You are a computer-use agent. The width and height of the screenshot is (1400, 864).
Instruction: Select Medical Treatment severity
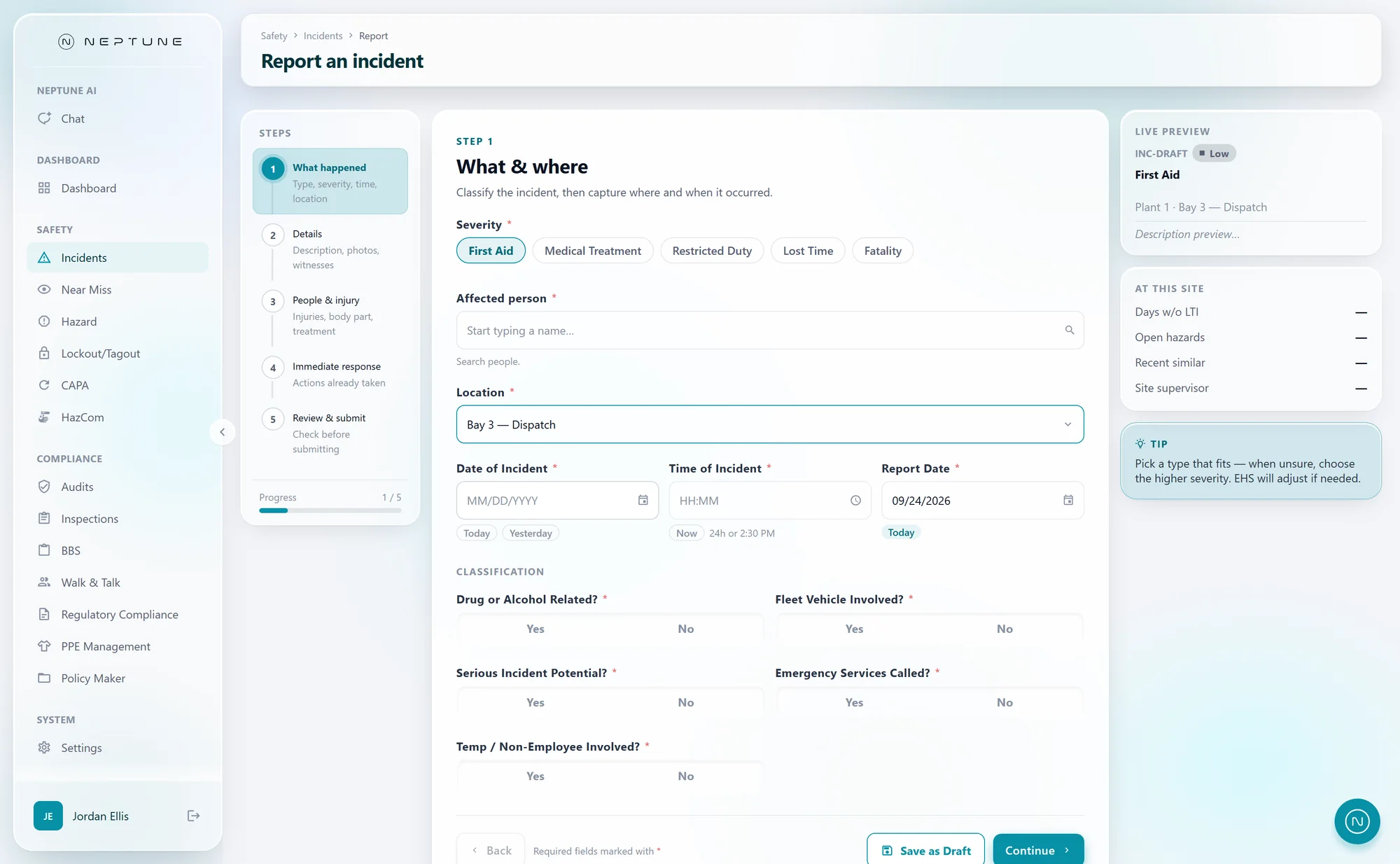(x=593, y=251)
